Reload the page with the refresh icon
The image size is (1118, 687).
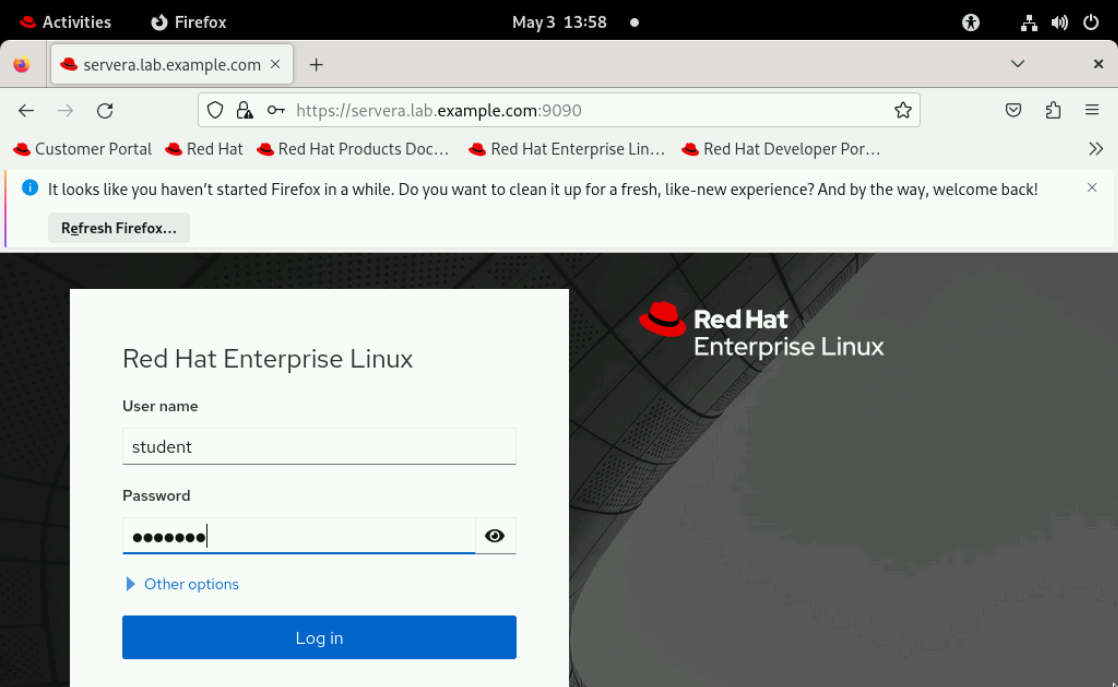[x=105, y=111]
